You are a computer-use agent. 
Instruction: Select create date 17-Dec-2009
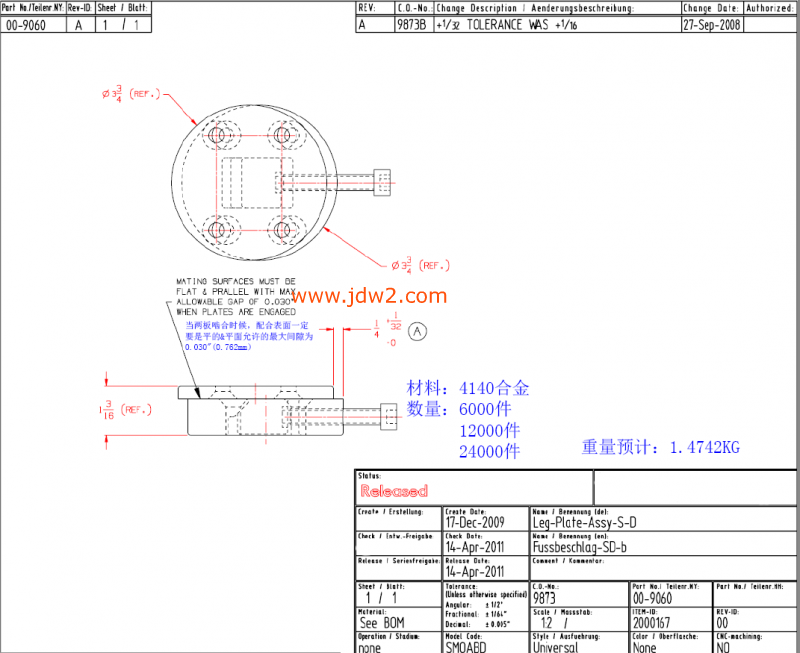click(x=475, y=522)
